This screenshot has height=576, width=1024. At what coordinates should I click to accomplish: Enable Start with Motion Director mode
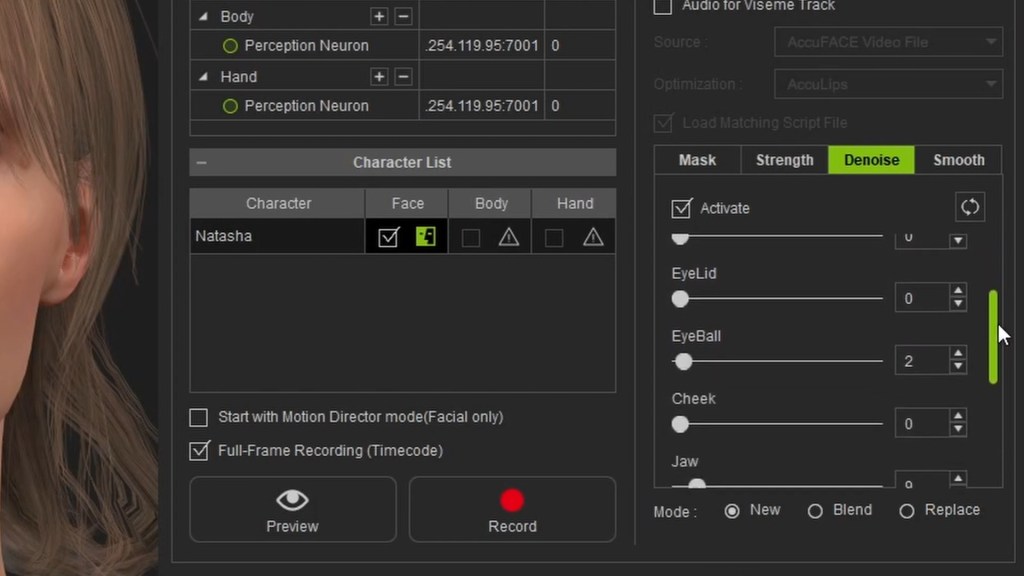[199, 417]
